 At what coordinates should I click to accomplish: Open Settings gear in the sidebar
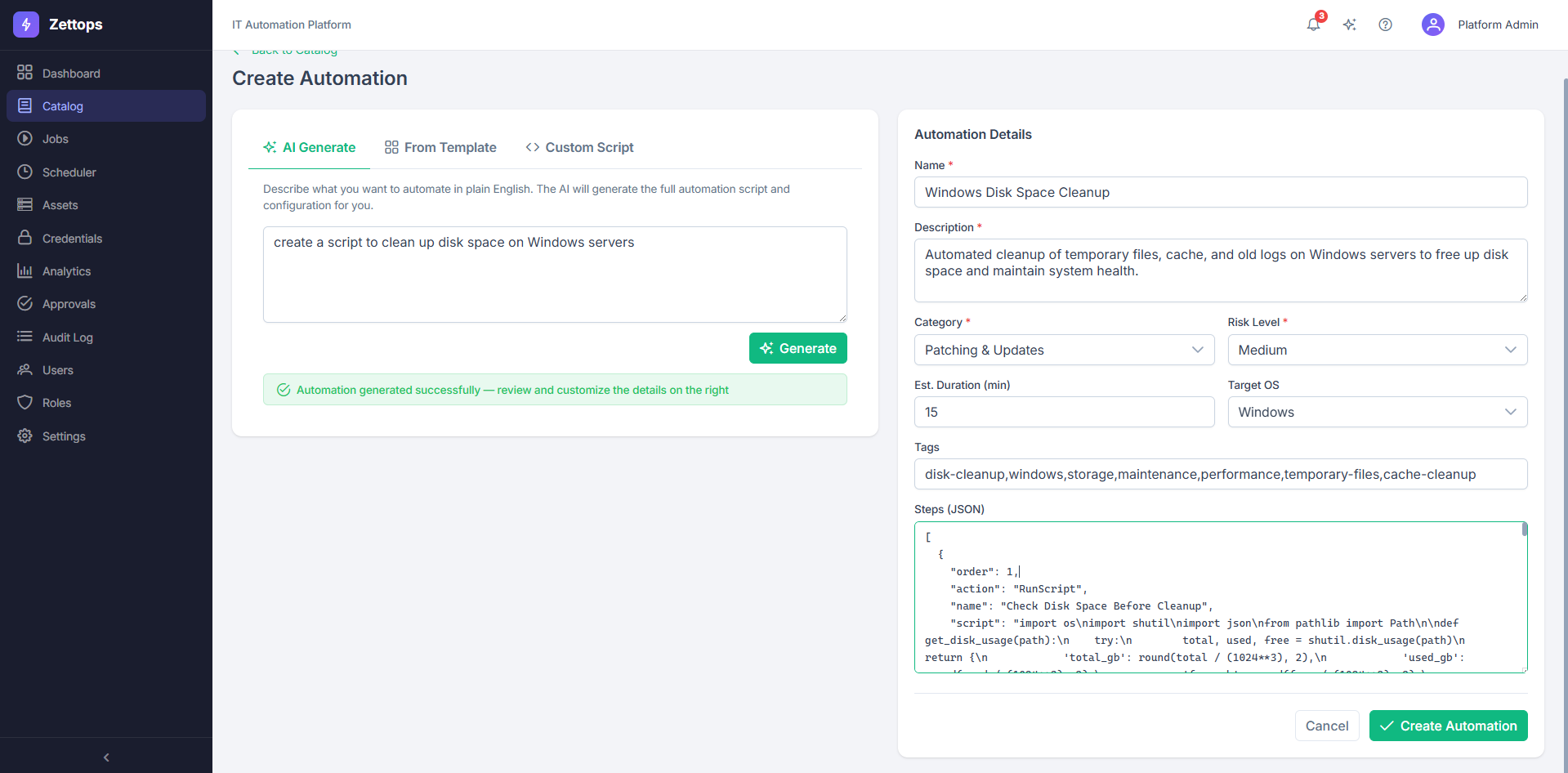point(106,436)
